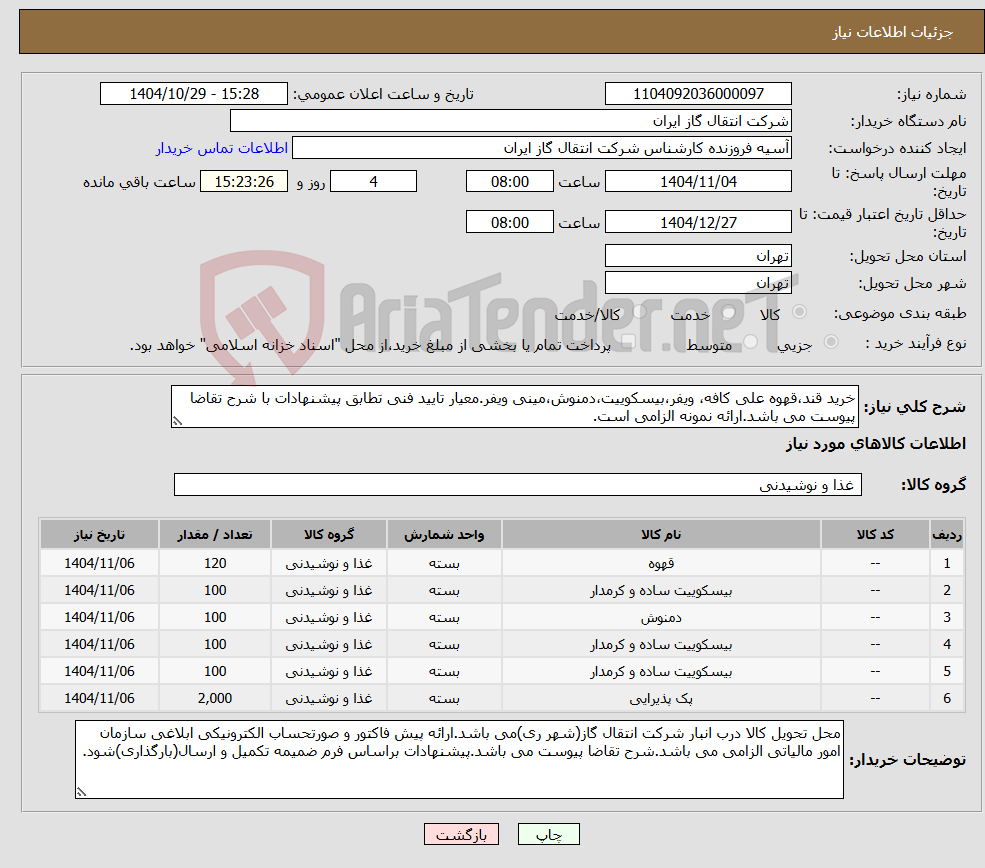
Task: Click the 08:00 time field next to ساعت
Action: (x=510, y=181)
